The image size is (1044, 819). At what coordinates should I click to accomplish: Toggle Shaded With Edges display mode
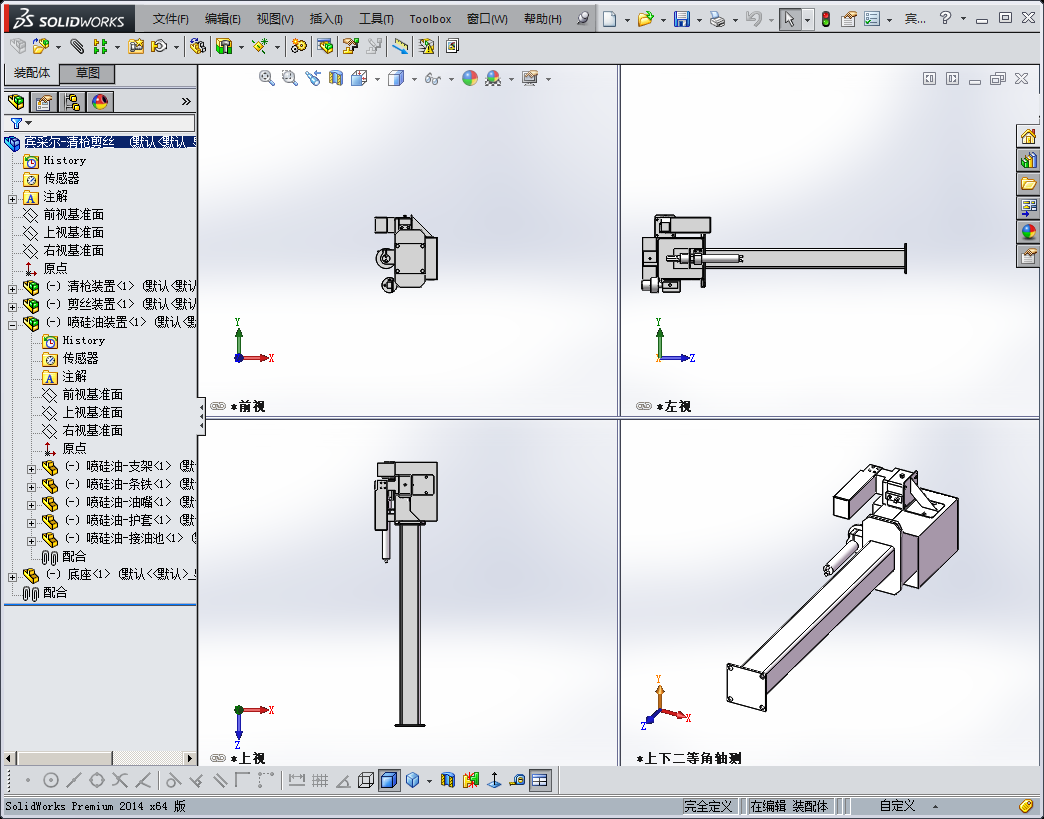point(389,780)
